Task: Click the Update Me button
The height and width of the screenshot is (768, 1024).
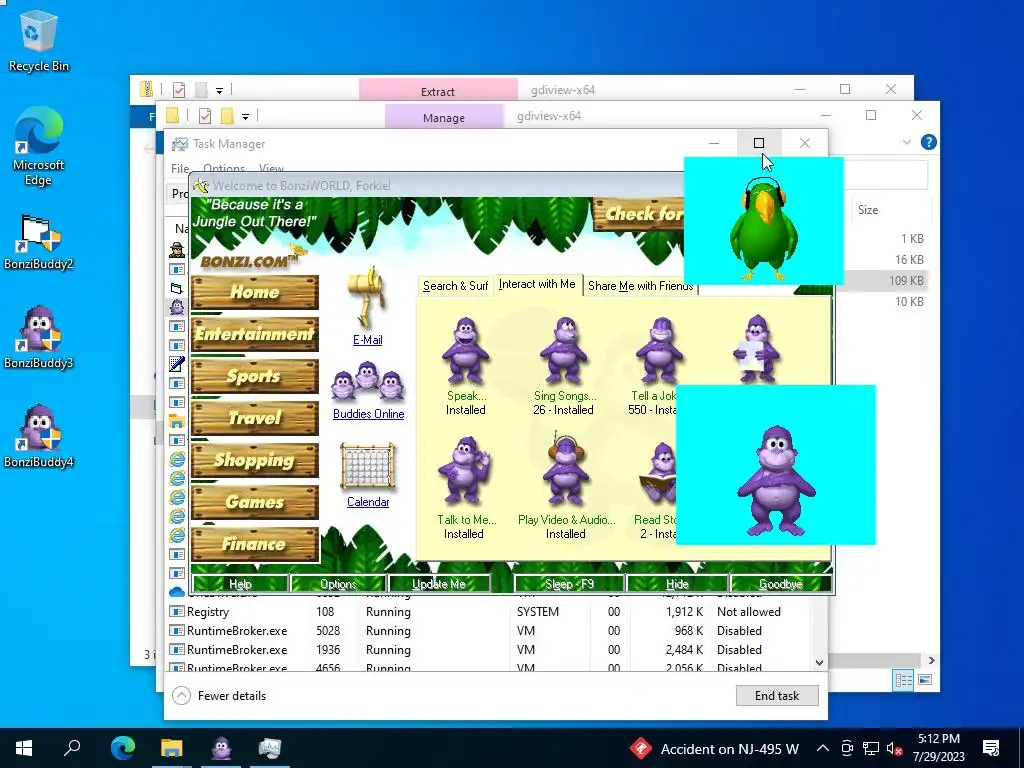Action: pyautogui.click(x=439, y=584)
